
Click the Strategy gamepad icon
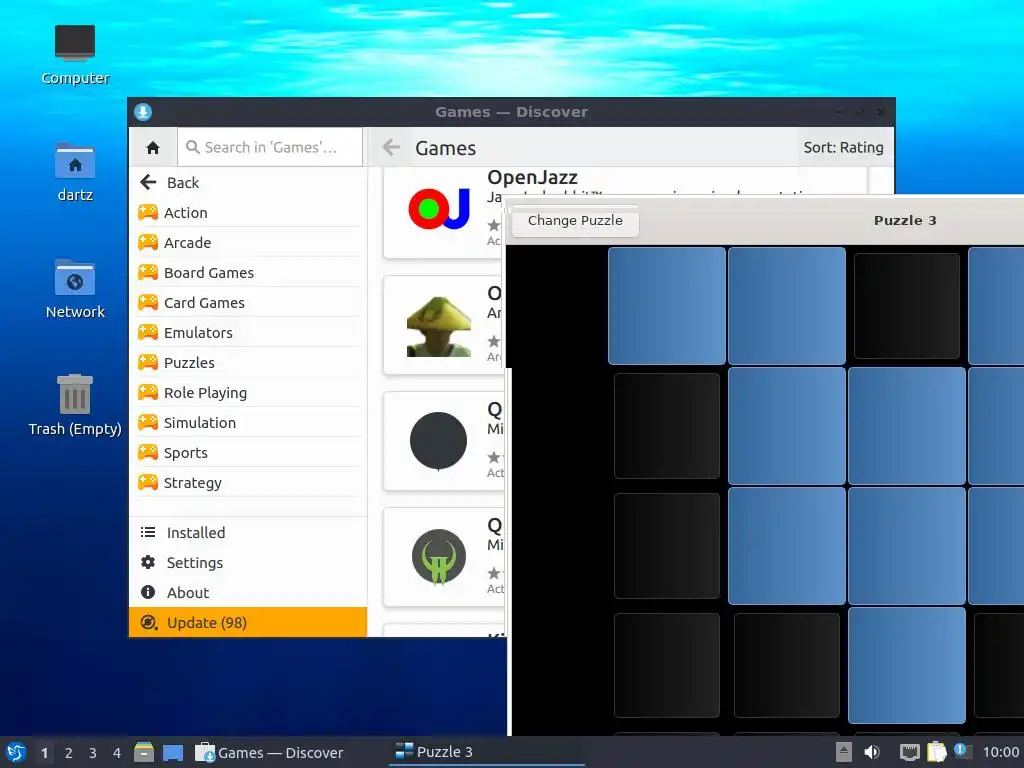coord(148,482)
